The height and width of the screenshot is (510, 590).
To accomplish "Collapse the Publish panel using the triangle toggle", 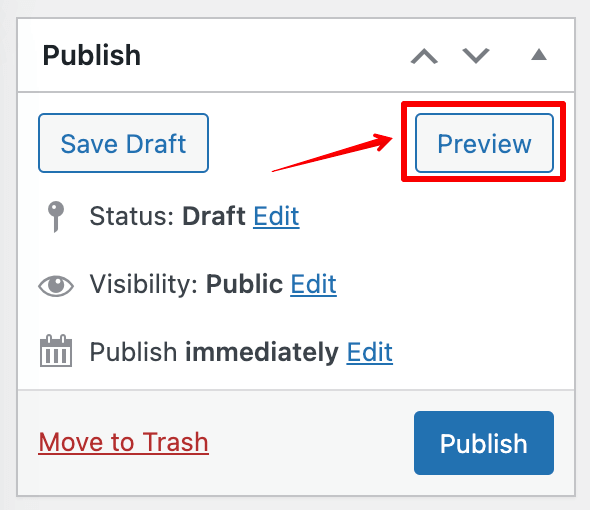I will click(539, 55).
